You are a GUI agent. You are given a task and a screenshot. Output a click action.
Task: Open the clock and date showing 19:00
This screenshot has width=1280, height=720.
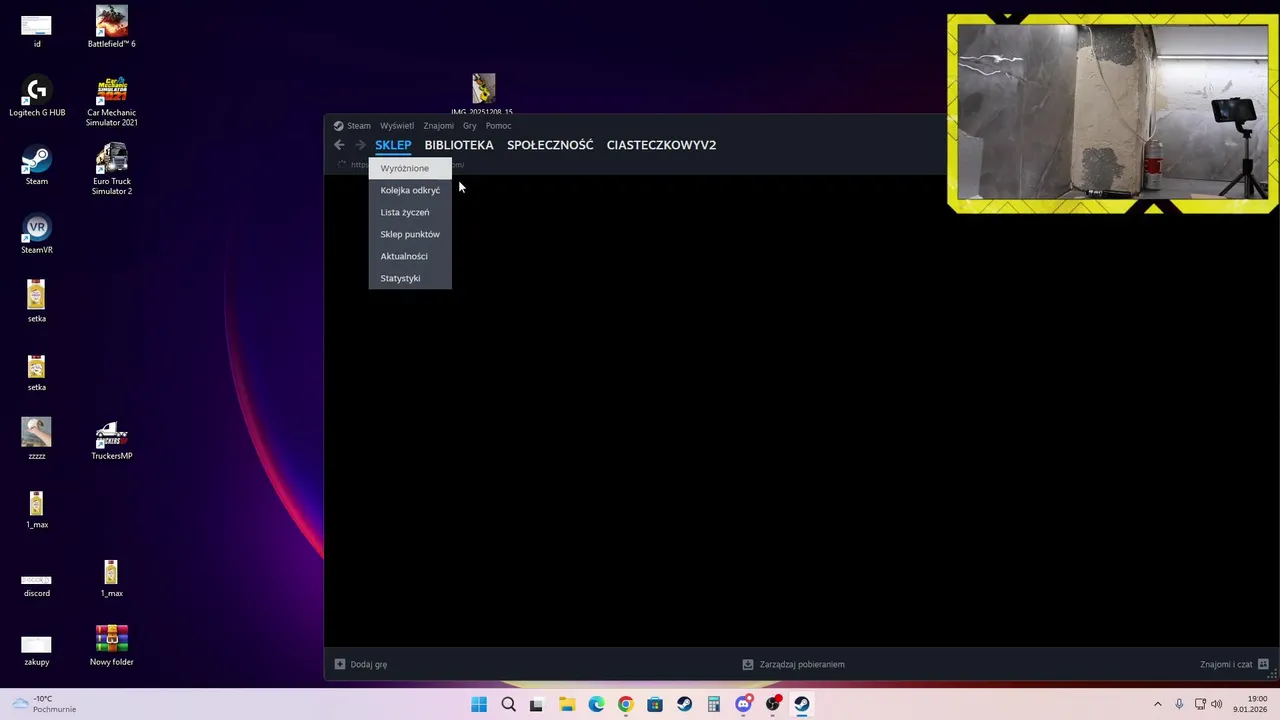(x=1250, y=704)
